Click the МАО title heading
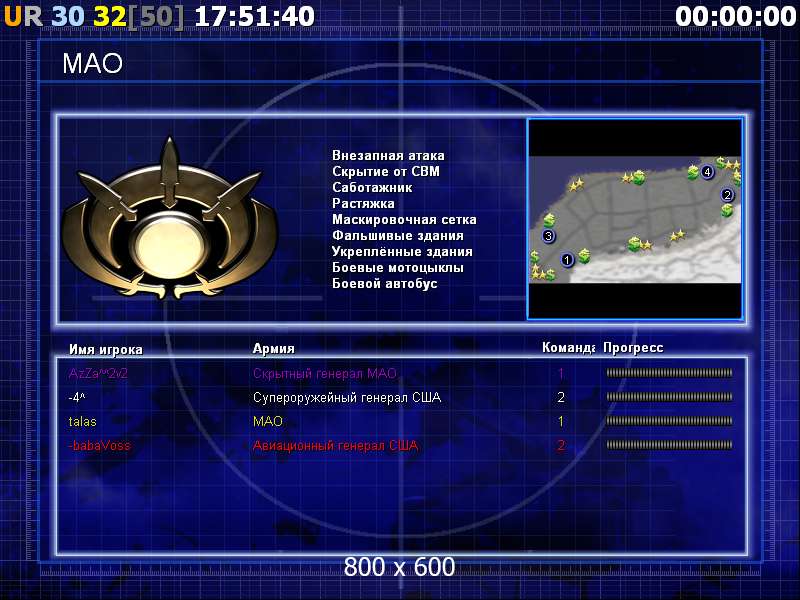Image resolution: width=800 pixels, height=600 pixels. click(x=92, y=64)
